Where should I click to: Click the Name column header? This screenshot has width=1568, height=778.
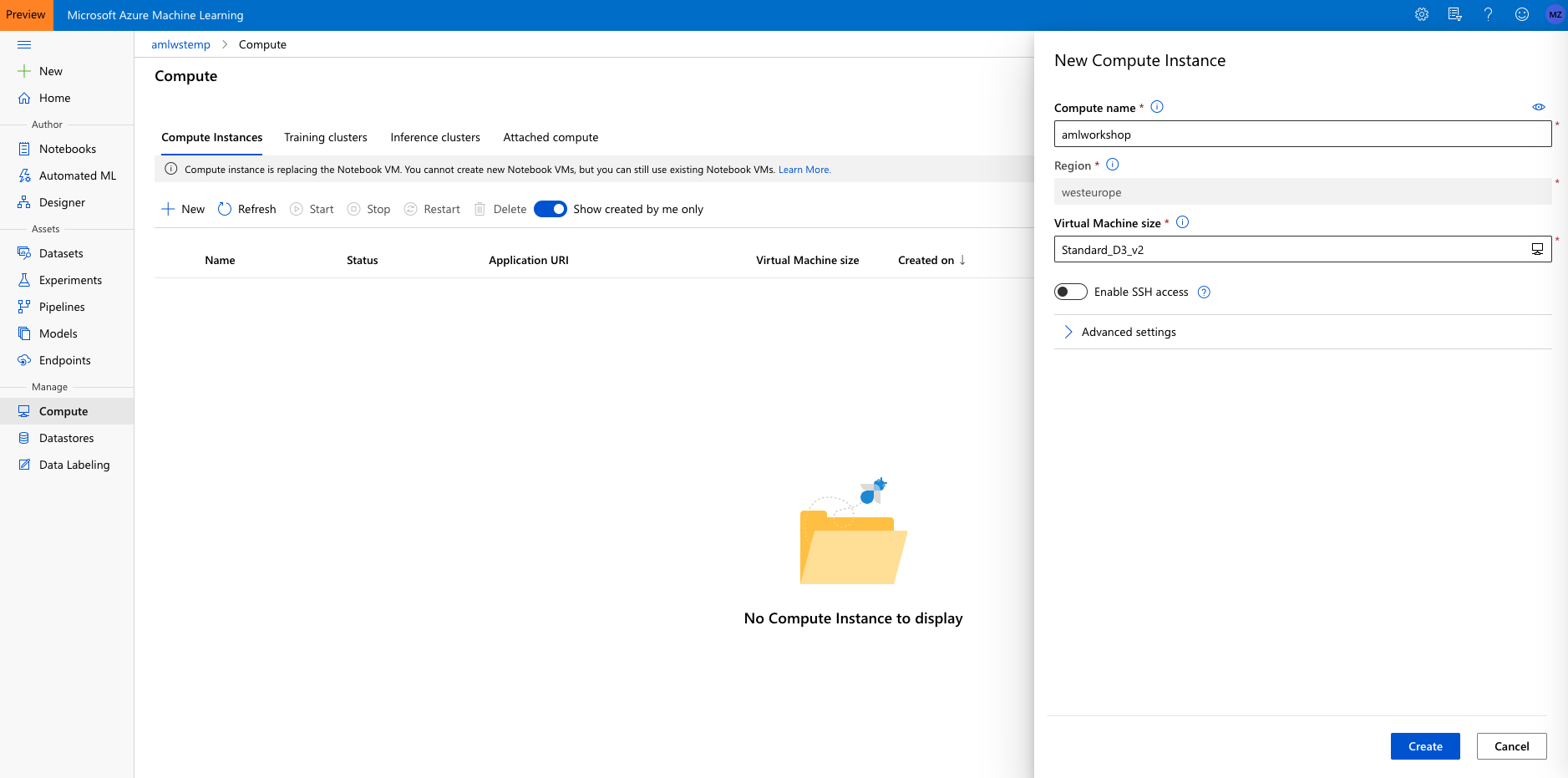220,260
